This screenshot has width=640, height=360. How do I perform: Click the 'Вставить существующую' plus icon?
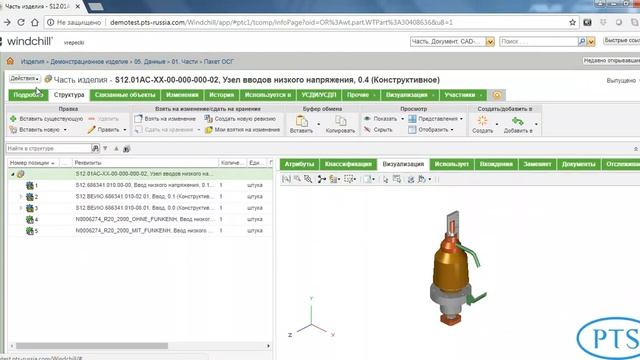[x=13, y=119]
